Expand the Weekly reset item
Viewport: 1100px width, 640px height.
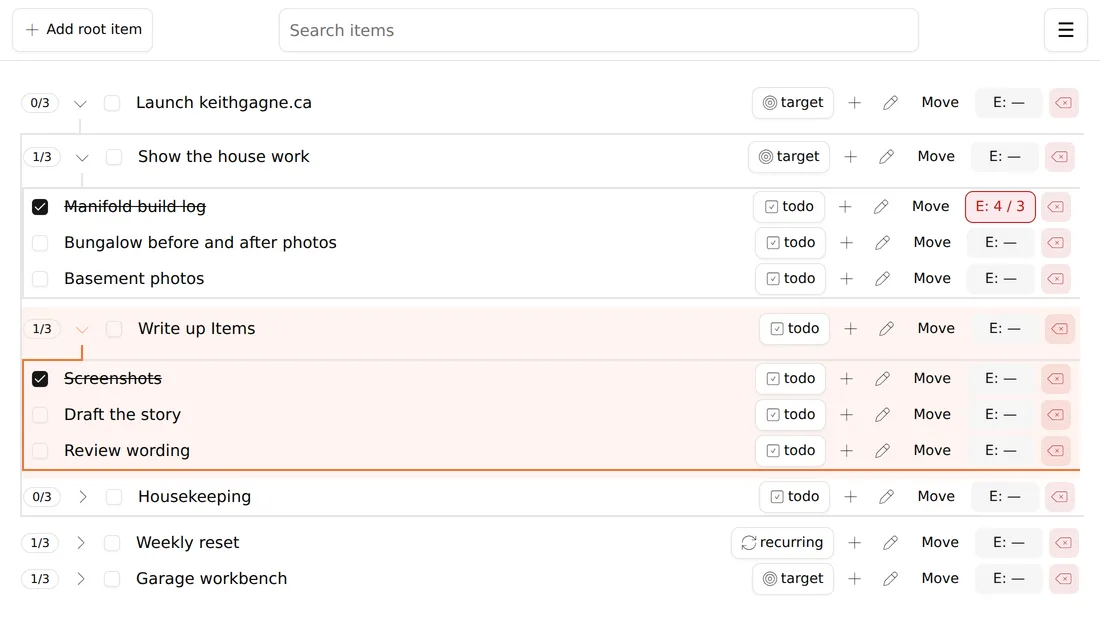click(80, 543)
